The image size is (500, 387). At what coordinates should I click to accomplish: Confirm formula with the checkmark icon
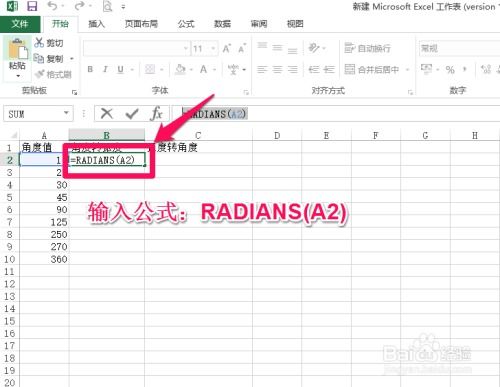point(132,114)
